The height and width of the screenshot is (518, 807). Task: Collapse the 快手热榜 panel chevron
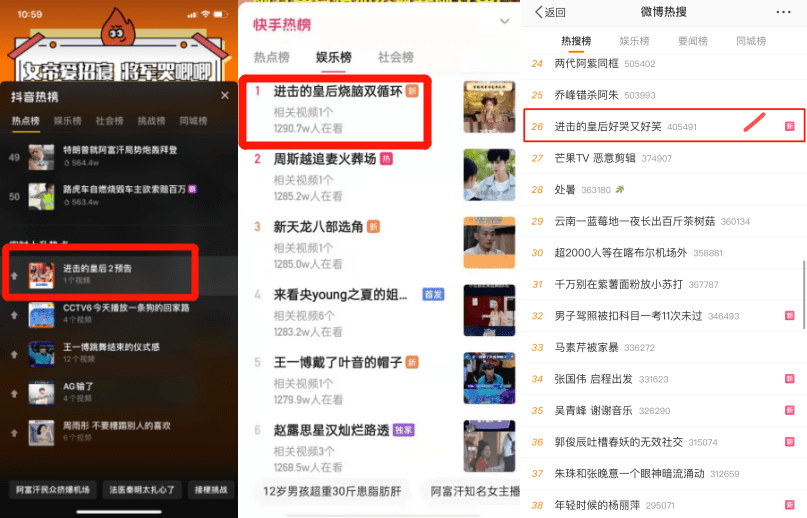click(x=505, y=21)
